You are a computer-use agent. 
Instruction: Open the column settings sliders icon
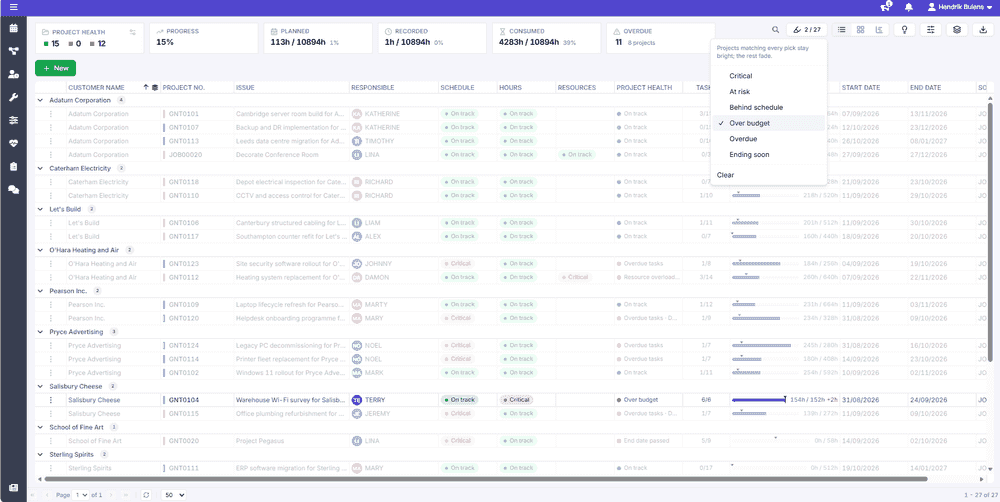point(930,29)
